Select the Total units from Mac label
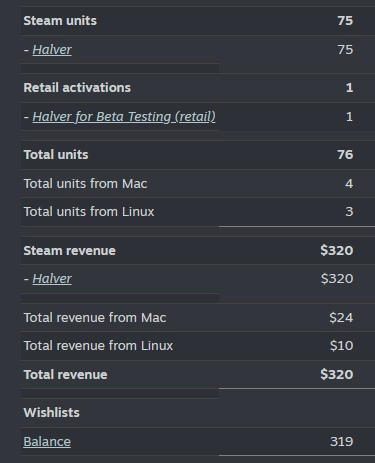 (x=85, y=184)
